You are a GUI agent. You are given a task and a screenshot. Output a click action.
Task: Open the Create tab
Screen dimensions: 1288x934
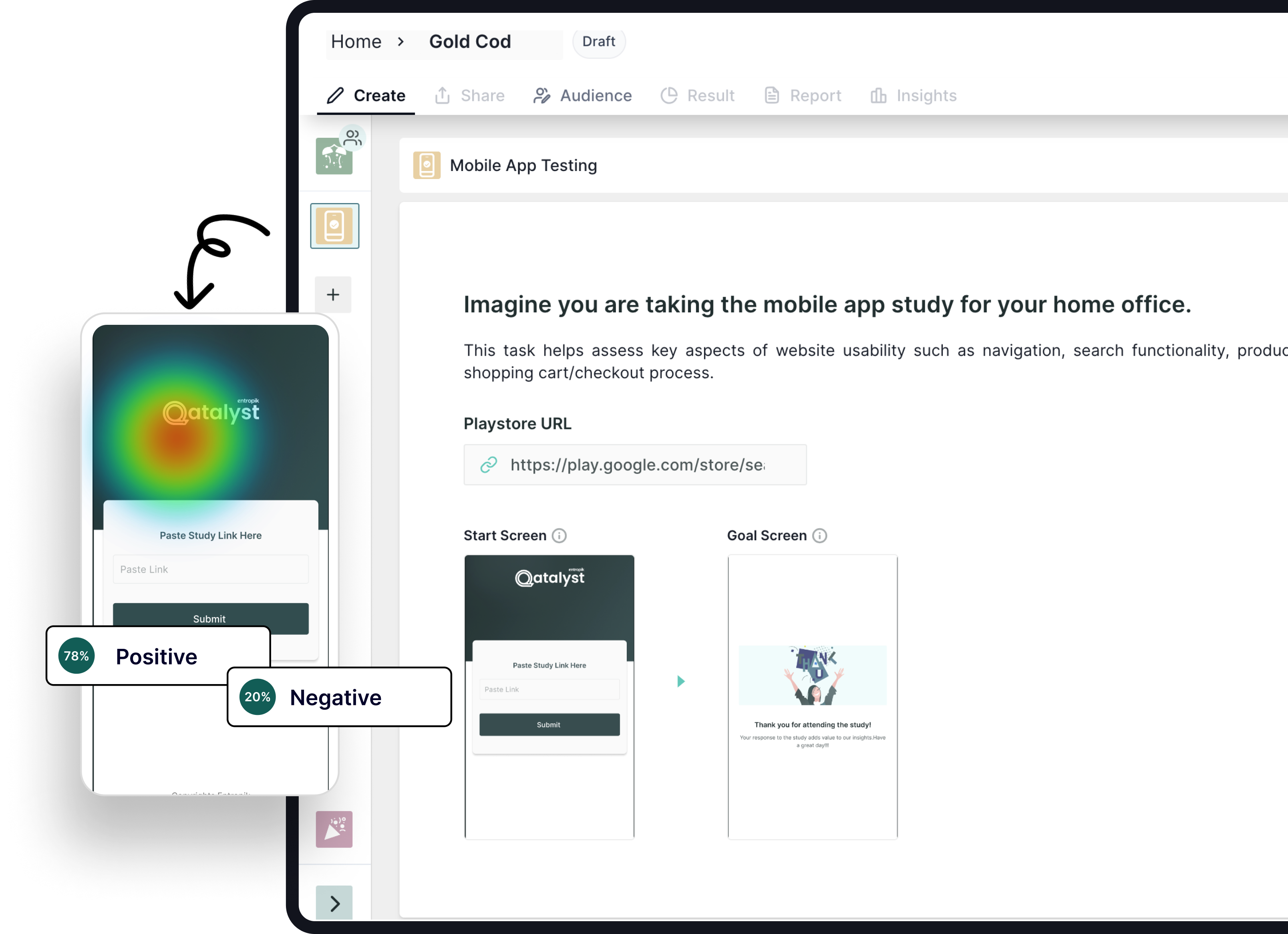[366, 95]
